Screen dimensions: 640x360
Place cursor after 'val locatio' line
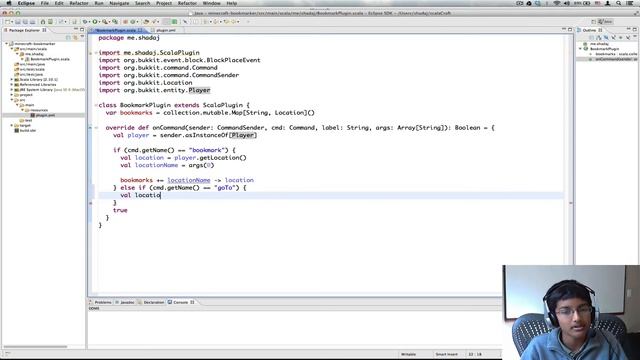pos(161,195)
